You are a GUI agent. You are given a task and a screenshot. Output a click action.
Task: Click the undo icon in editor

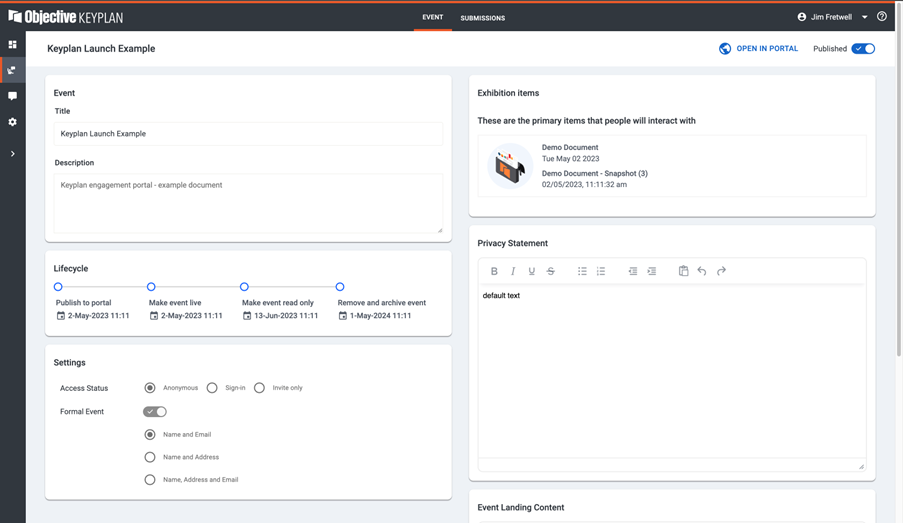(702, 271)
